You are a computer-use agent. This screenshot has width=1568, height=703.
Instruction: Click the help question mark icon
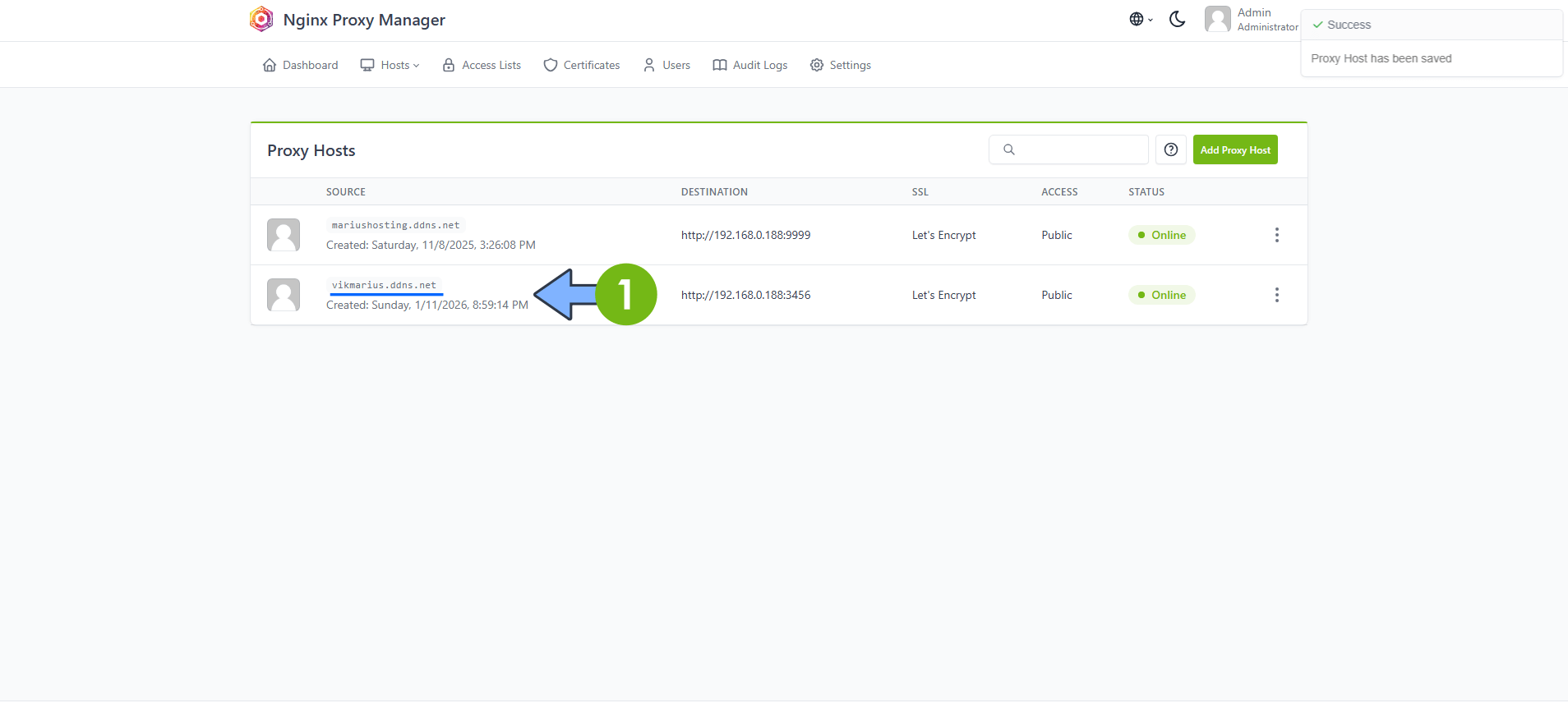tap(1171, 149)
